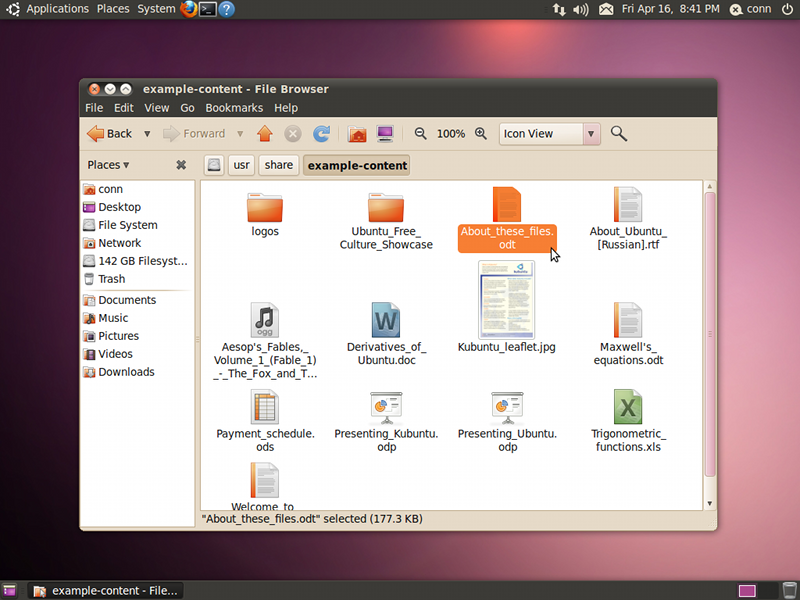
Task: Select the Trigonometric_functions.xls file icon
Action: pos(628,407)
